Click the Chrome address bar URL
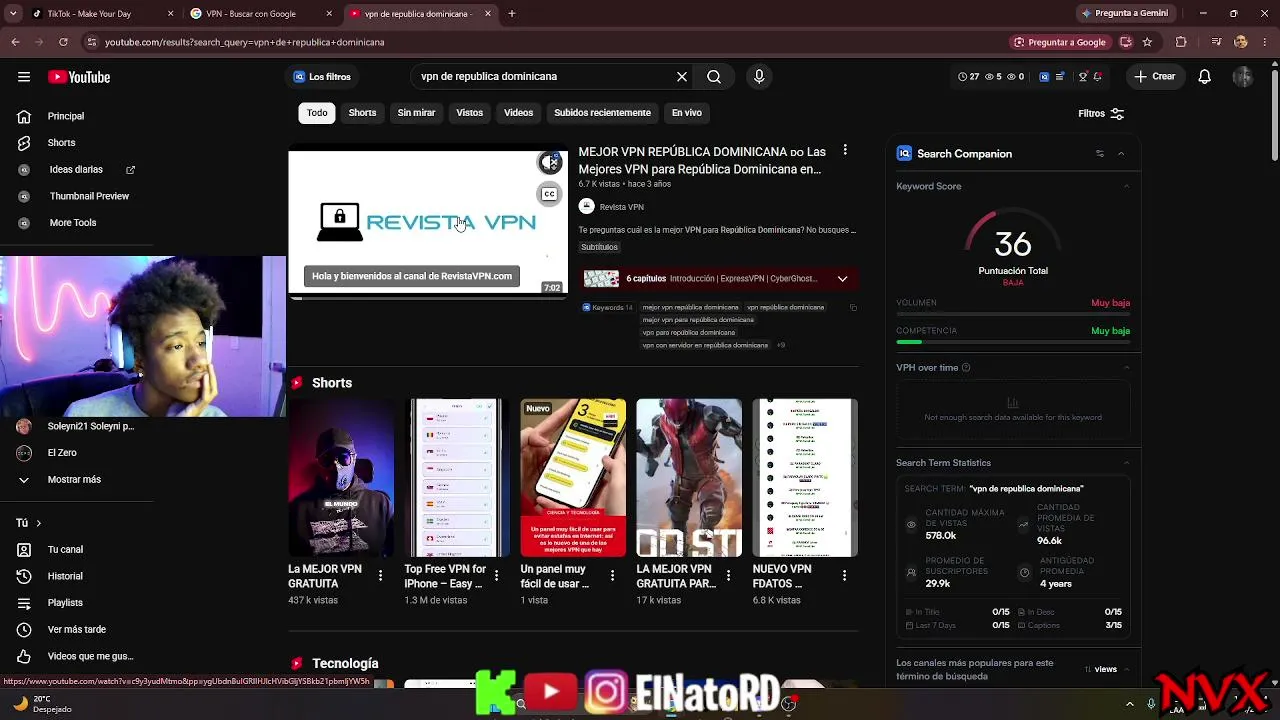The height and width of the screenshot is (720, 1280). click(245, 42)
